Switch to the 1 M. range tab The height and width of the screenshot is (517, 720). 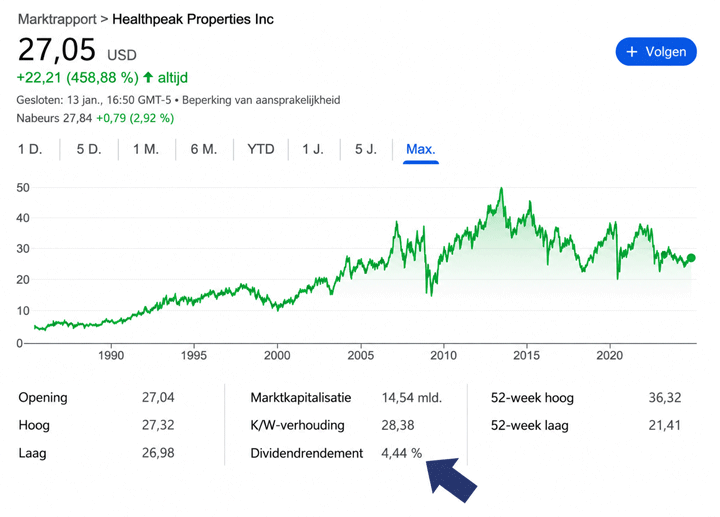pyautogui.click(x=146, y=149)
